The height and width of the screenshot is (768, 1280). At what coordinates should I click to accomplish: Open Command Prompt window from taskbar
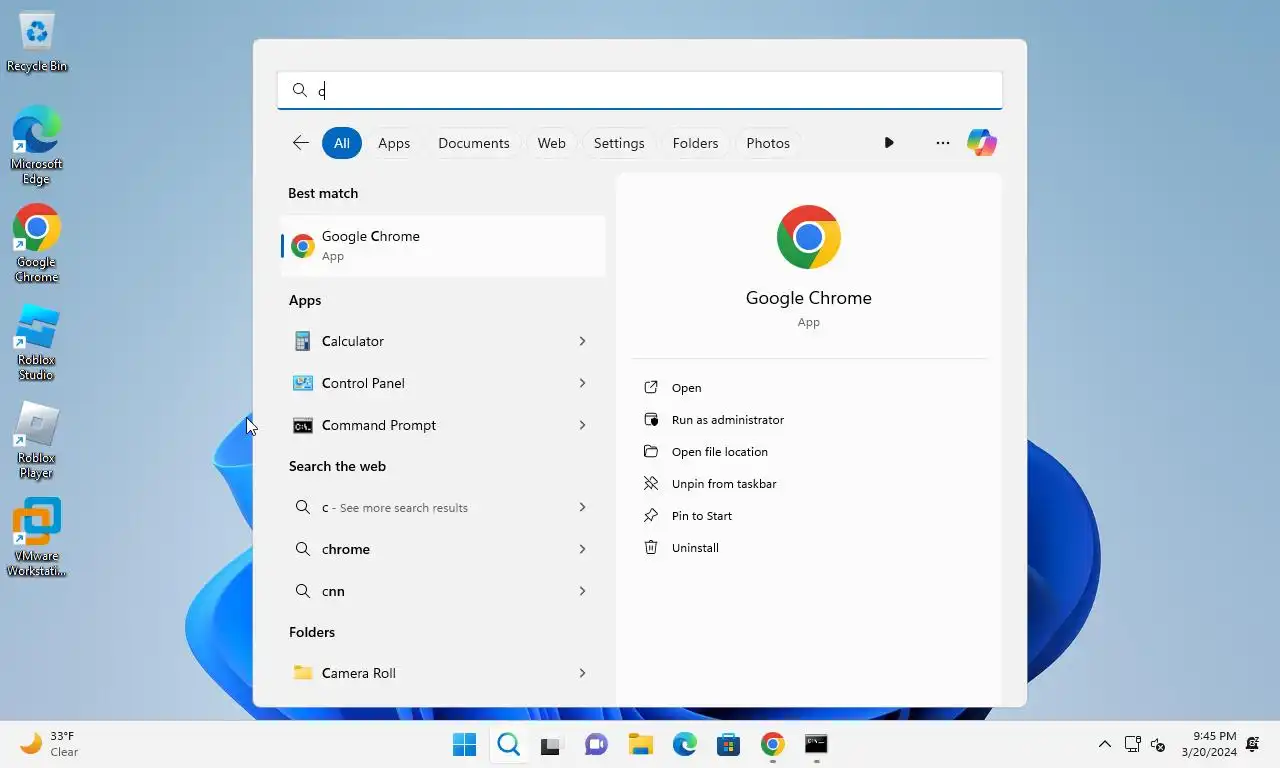click(816, 744)
